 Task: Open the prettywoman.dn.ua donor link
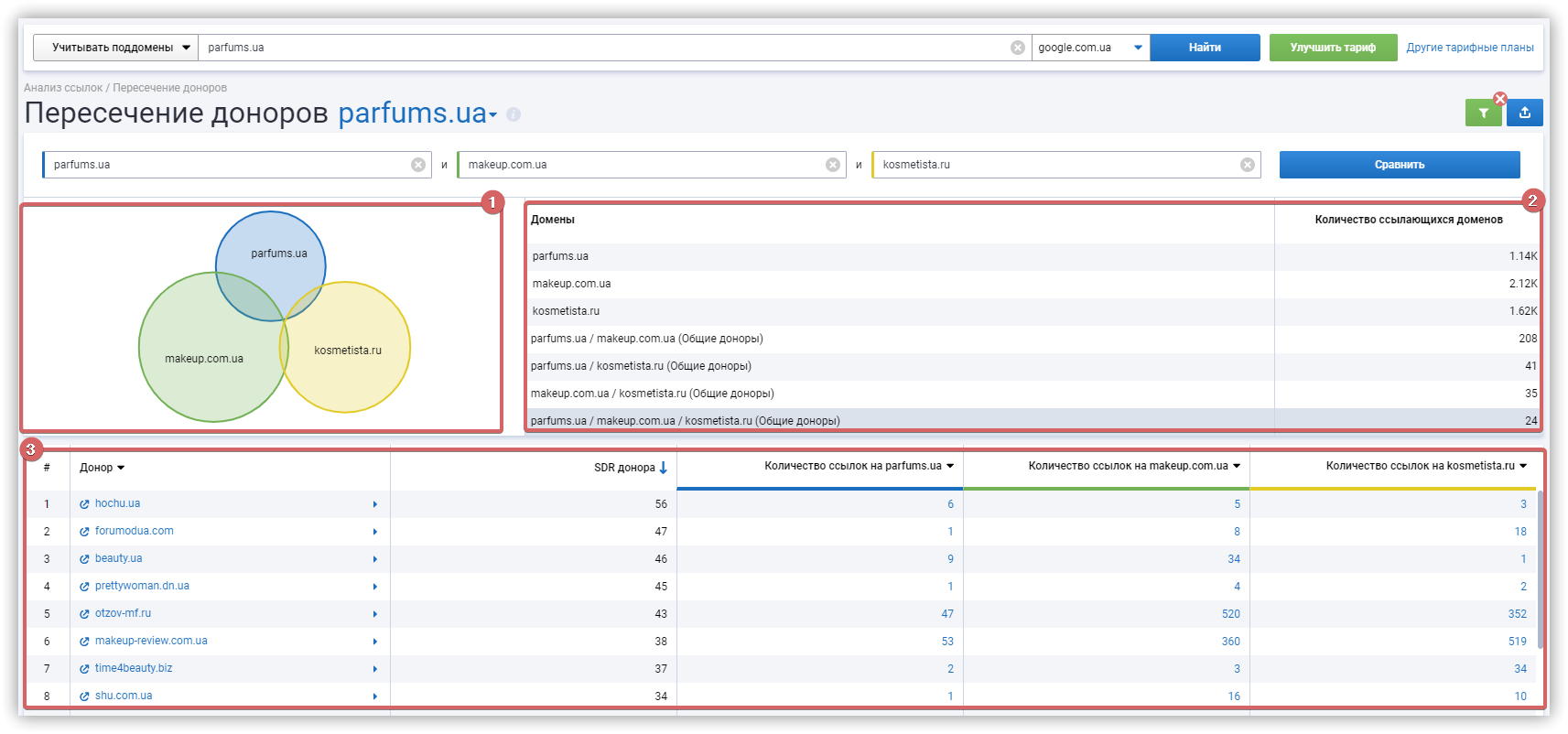[x=142, y=586]
